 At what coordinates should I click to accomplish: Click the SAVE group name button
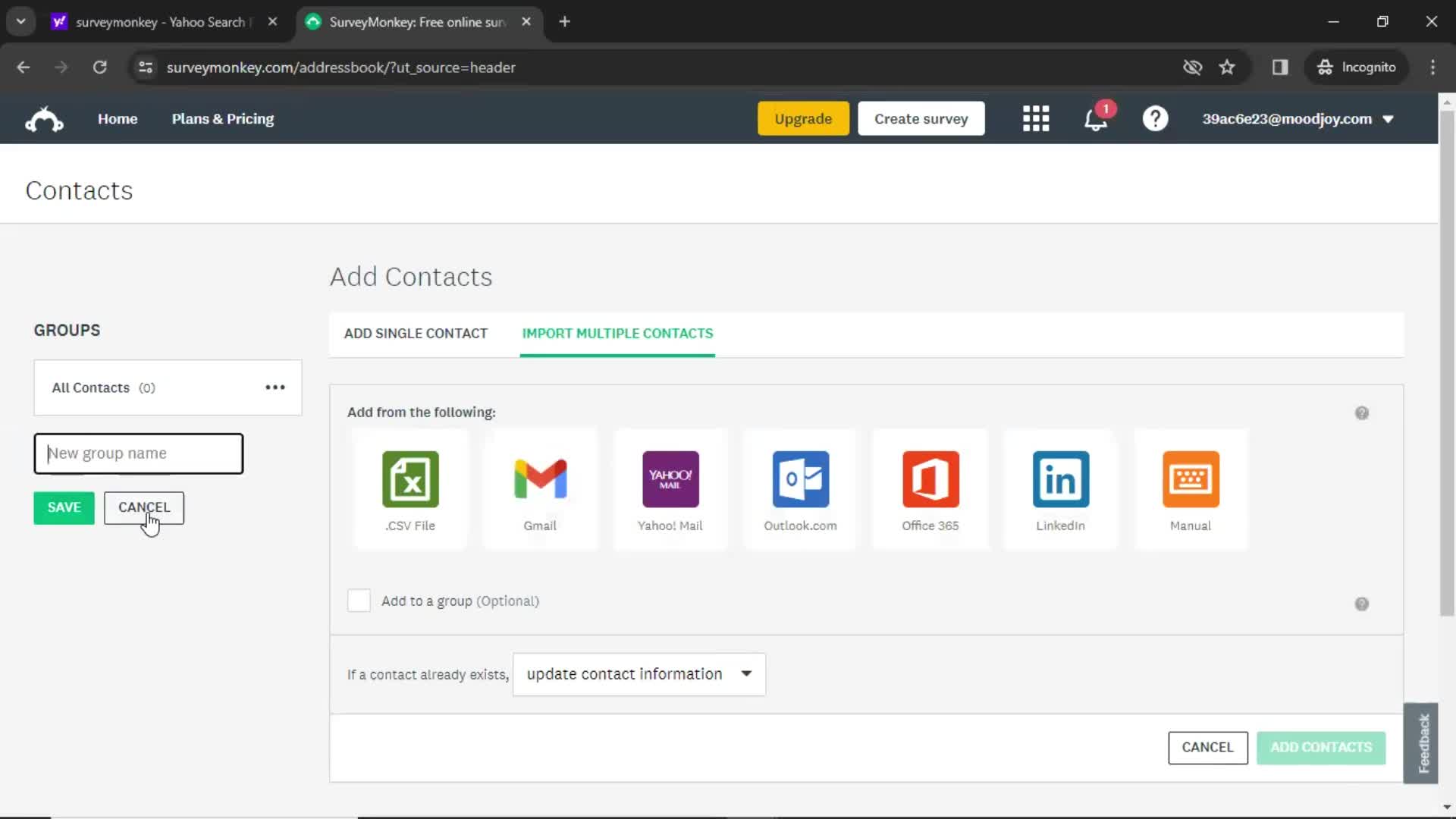click(x=63, y=506)
